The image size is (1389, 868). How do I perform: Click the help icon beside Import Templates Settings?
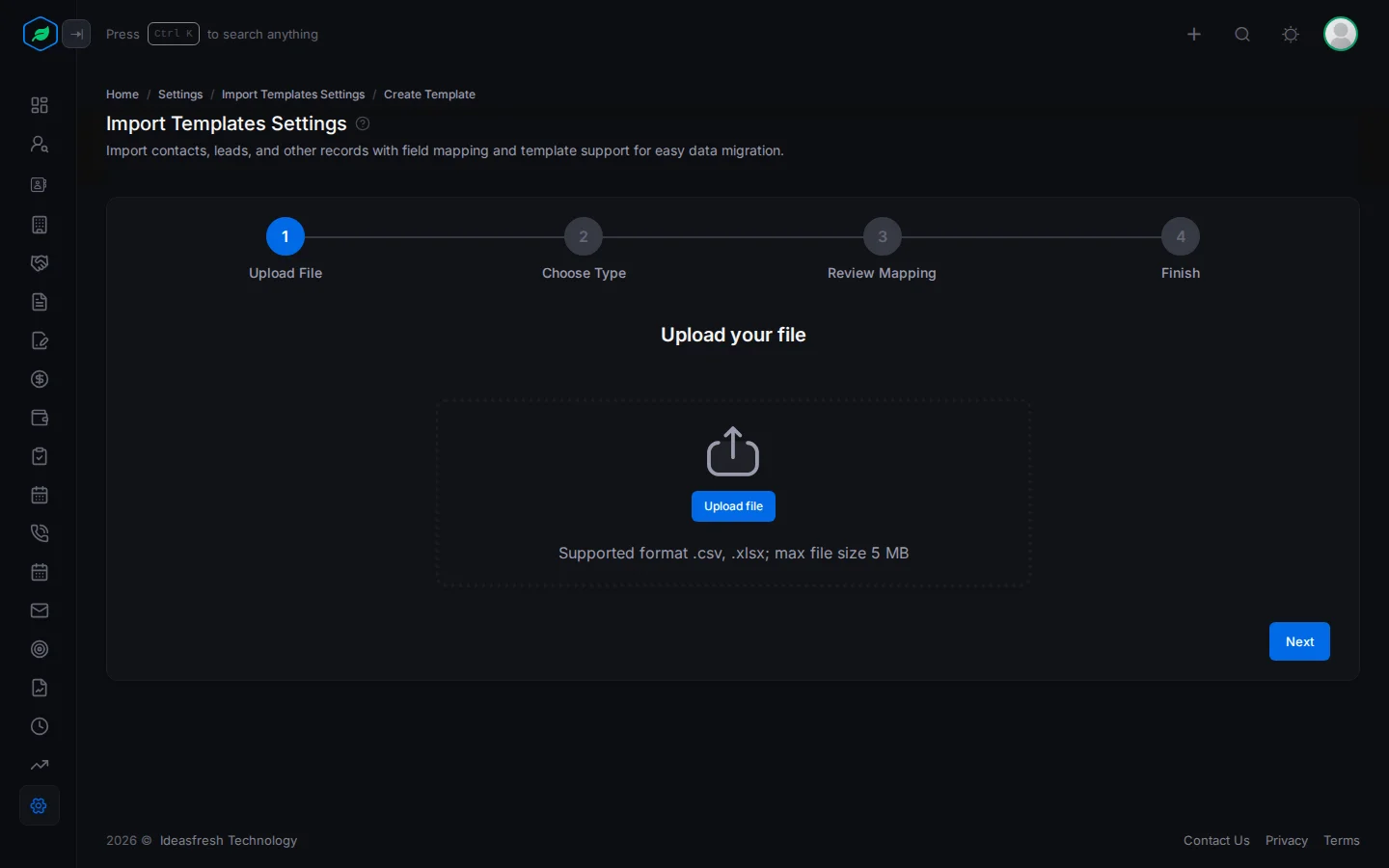coord(363,123)
